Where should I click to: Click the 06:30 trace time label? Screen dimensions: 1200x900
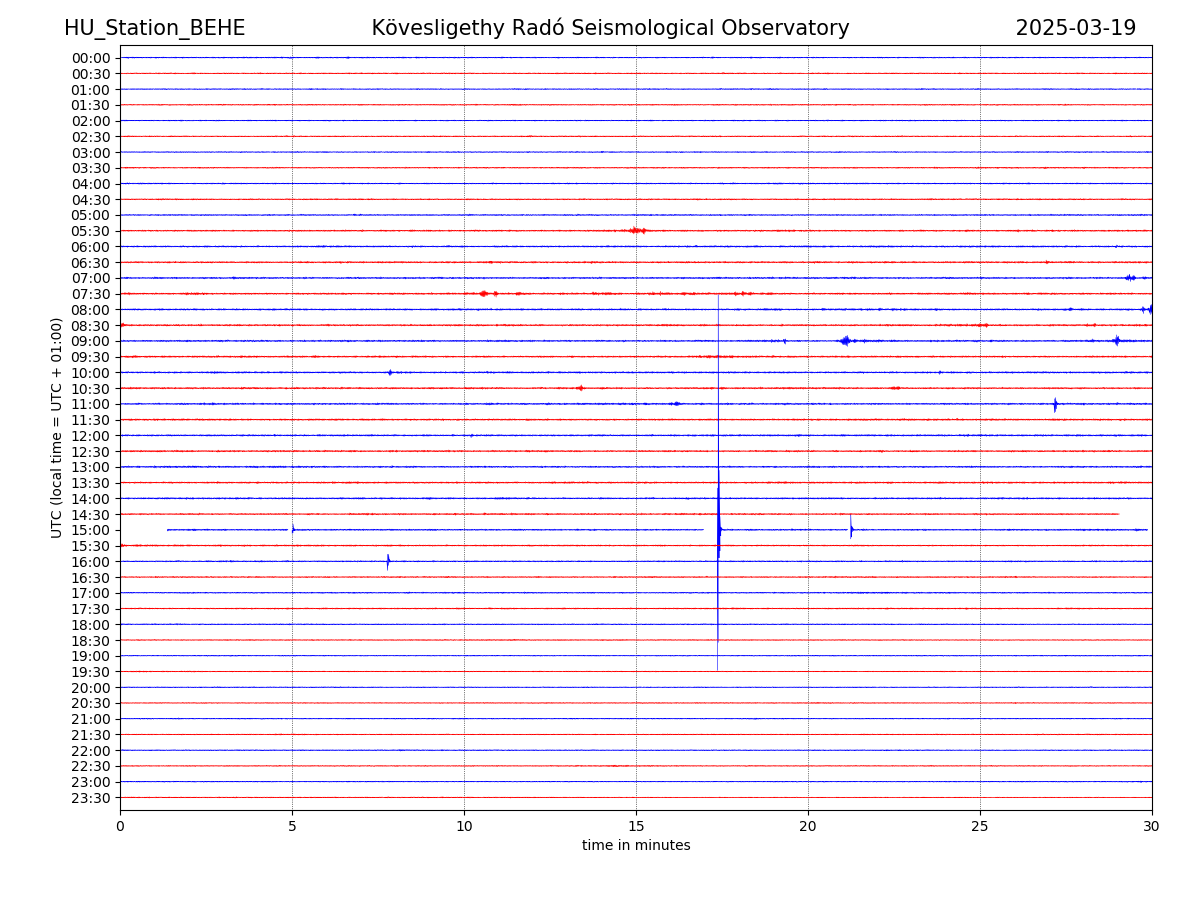[x=91, y=263]
